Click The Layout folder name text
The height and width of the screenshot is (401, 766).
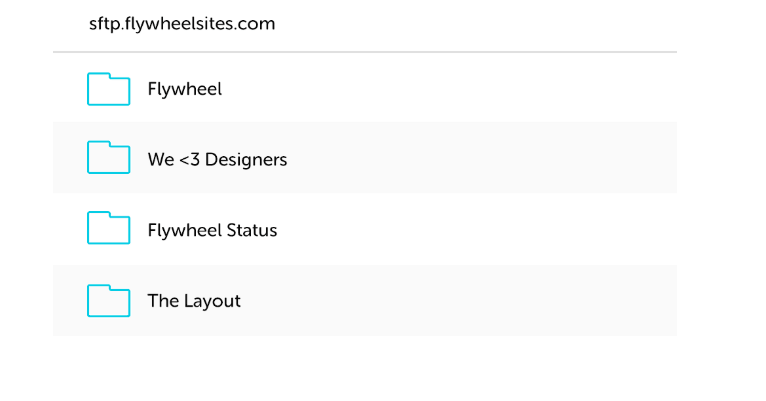[x=194, y=301]
